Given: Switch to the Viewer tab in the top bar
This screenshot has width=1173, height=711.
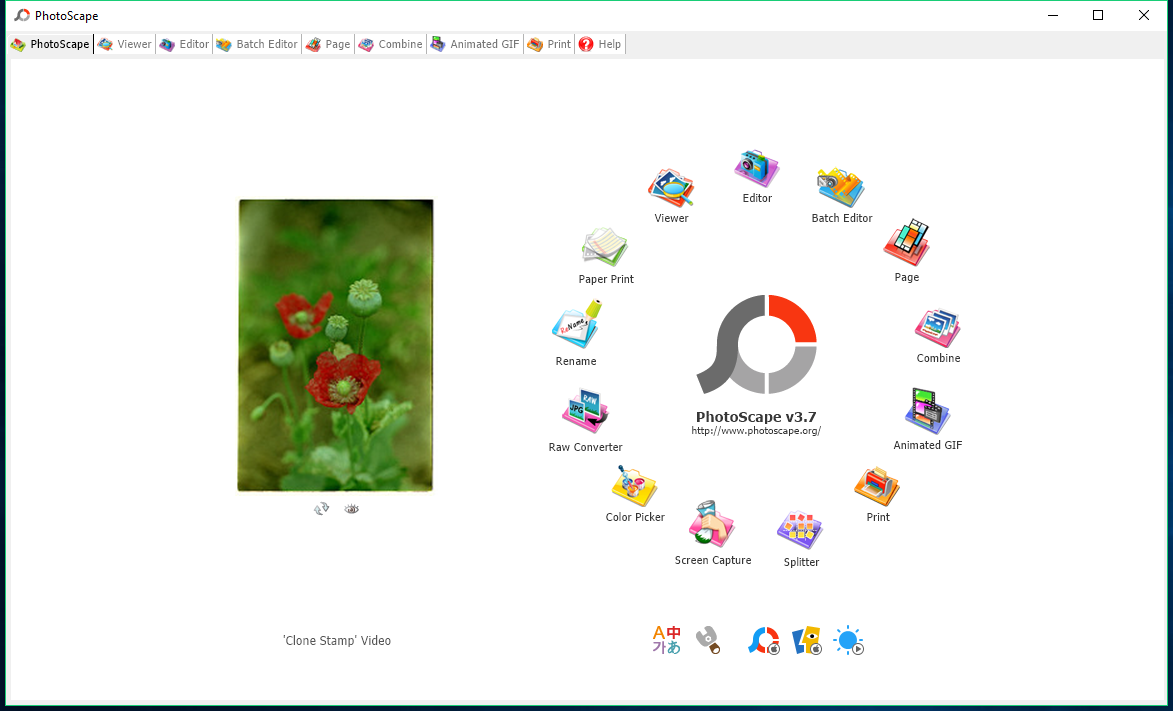Looking at the screenshot, I should (x=125, y=44).
